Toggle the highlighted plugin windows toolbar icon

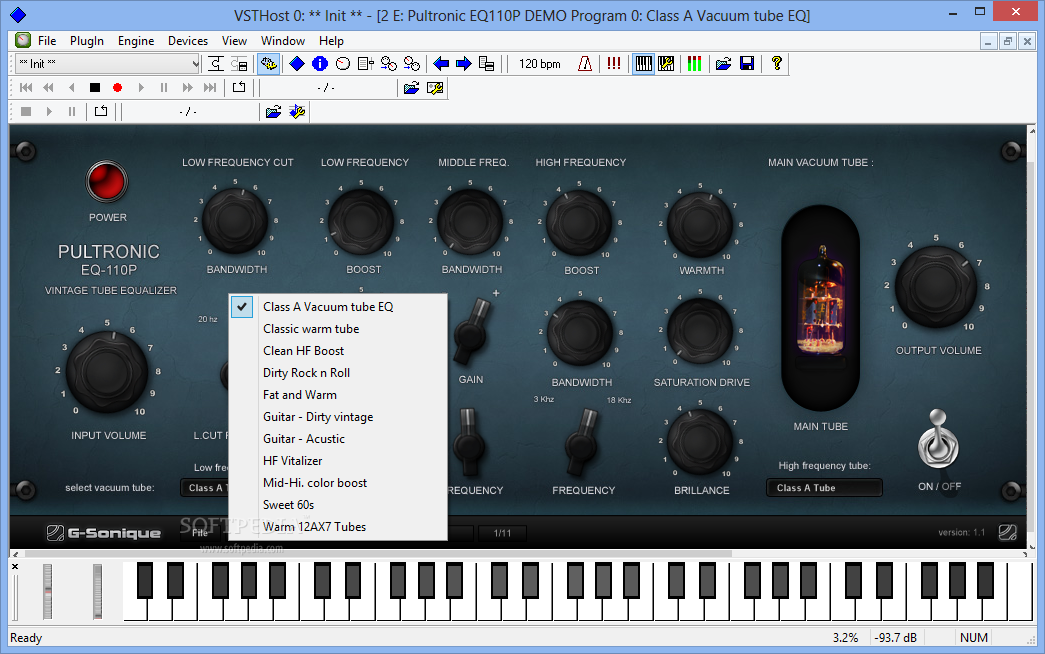[x=269, y=63]
